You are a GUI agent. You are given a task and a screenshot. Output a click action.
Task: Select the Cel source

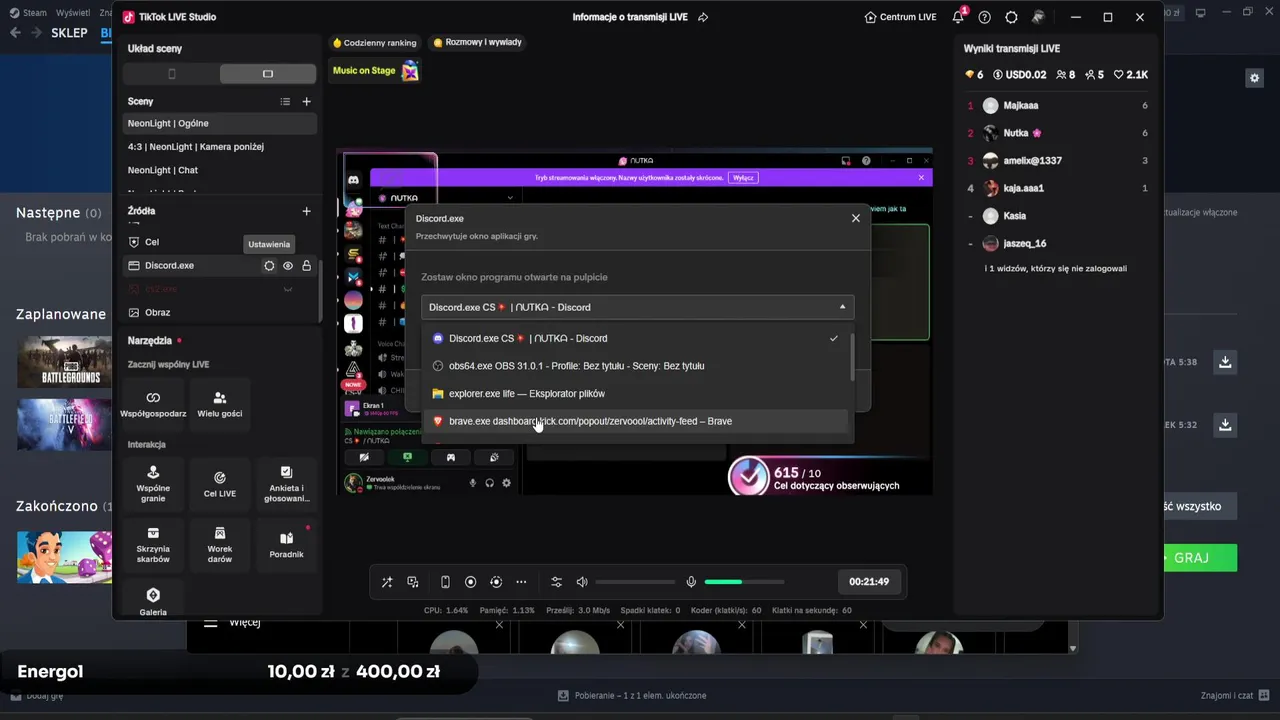pyautogui.click(x=220, y=242)
